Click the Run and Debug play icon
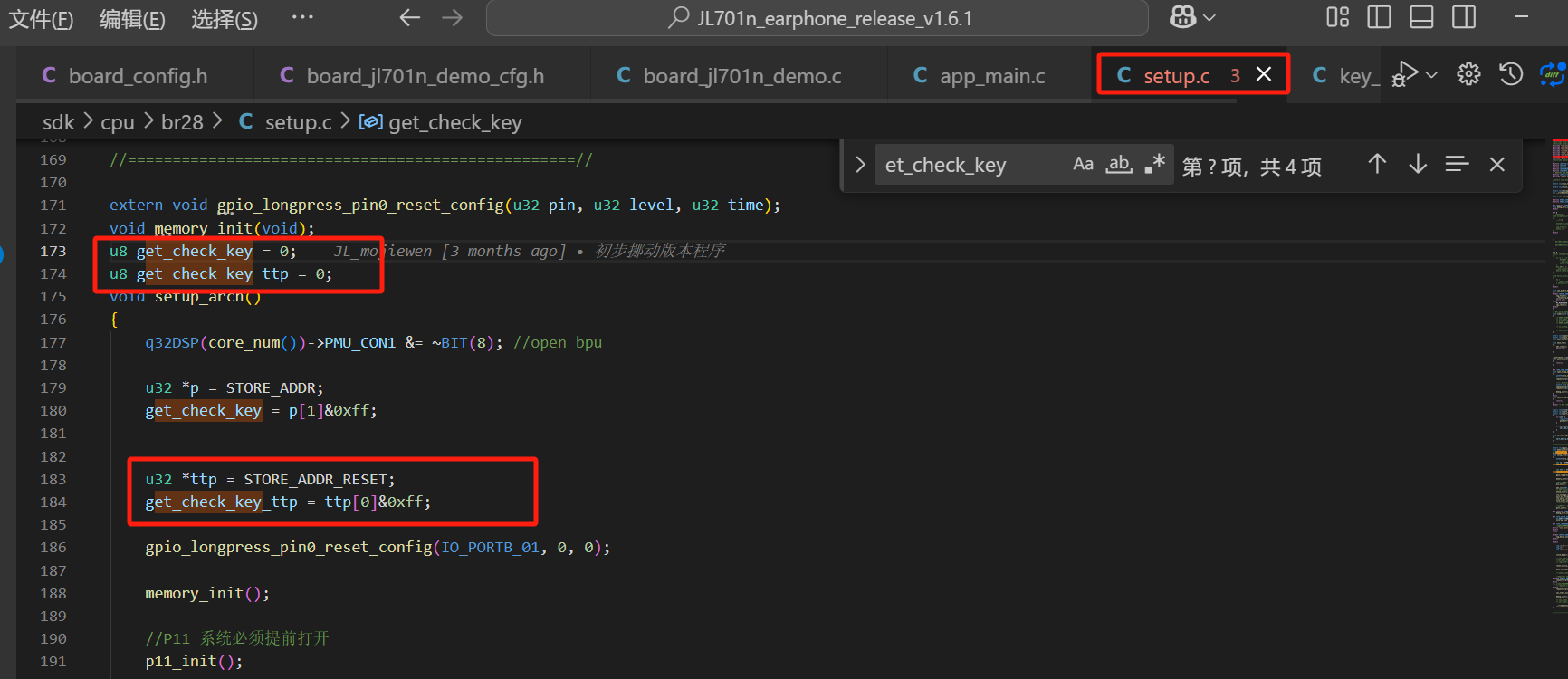This screenshot has height=679, width=1568. [1404, 73]
